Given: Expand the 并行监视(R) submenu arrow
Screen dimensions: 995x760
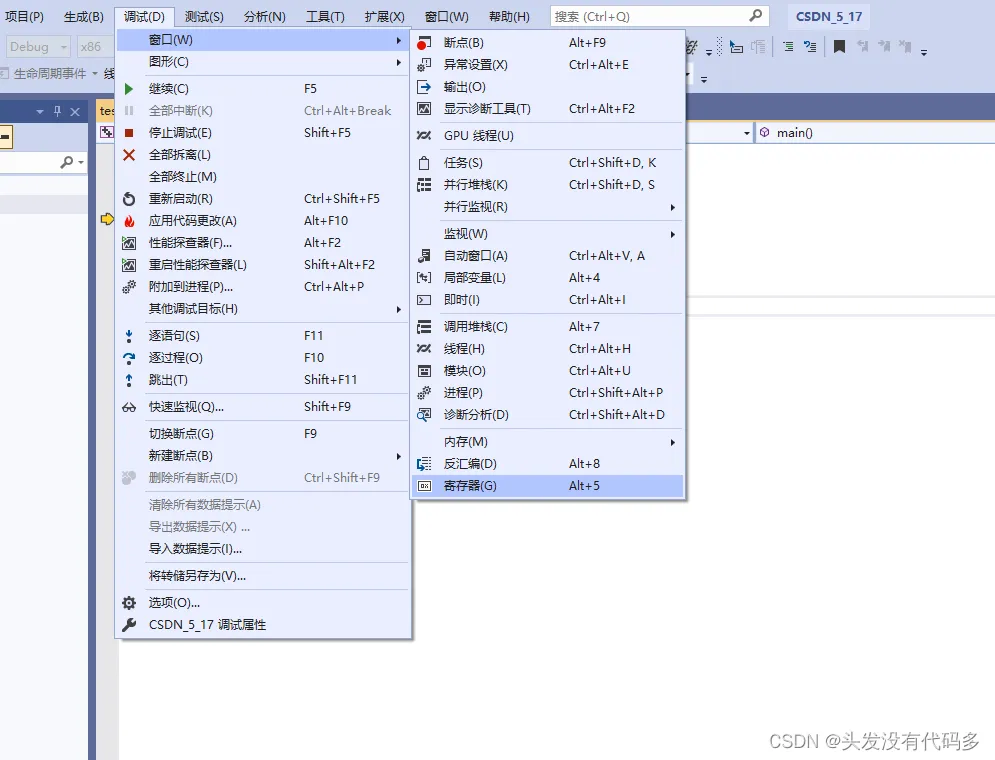Looking at the screenshot, I should [x=673, y=207].
